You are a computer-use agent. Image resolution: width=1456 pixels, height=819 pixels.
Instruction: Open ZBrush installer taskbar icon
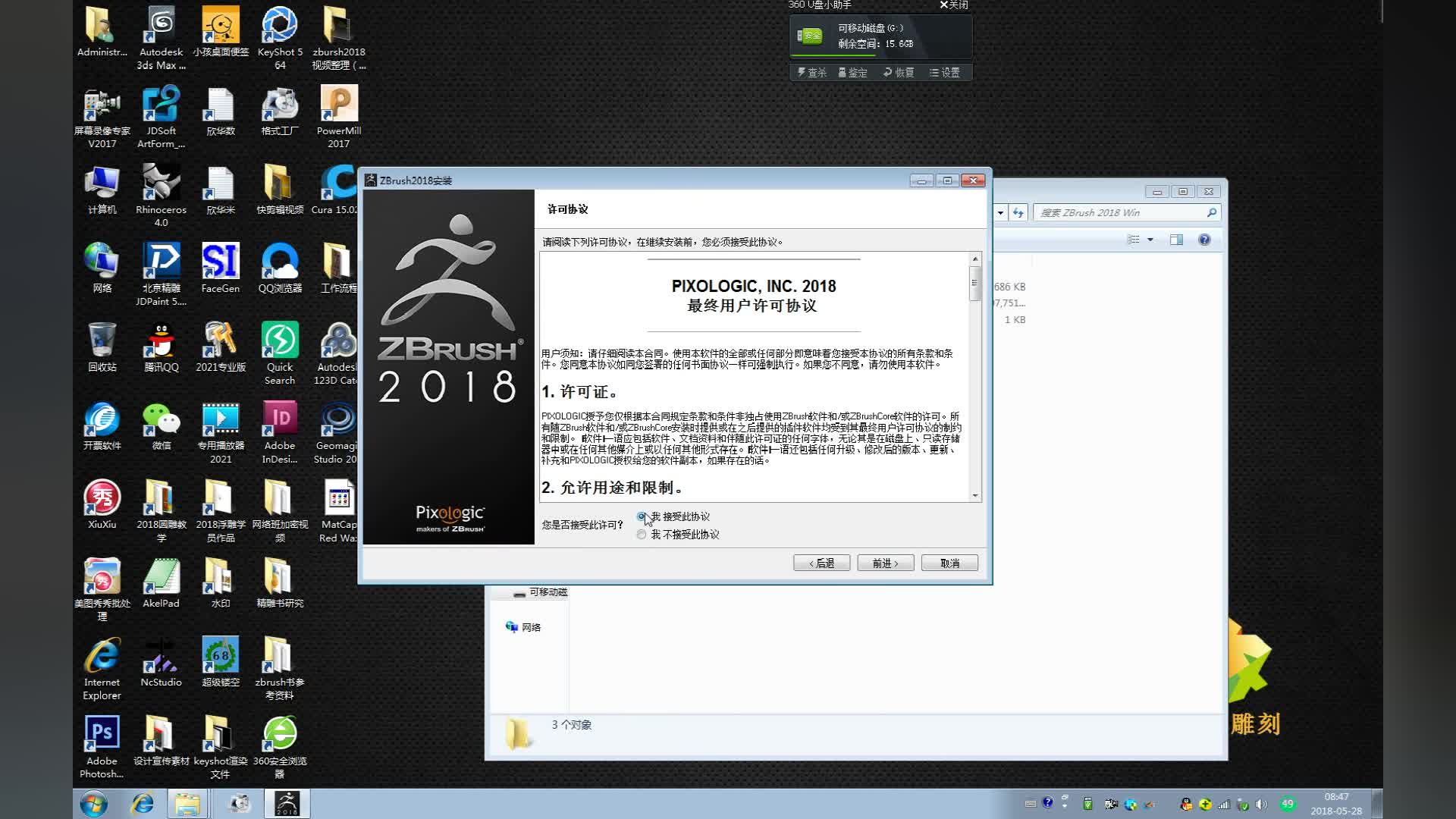click(x=287, y=803)
